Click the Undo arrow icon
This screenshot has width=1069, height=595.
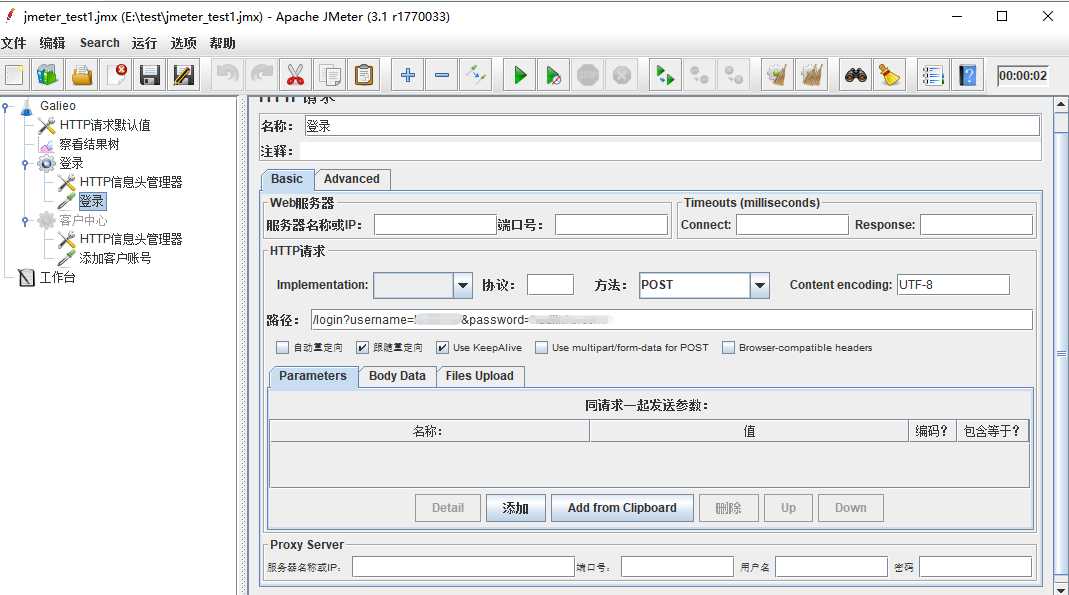(228, 75)
